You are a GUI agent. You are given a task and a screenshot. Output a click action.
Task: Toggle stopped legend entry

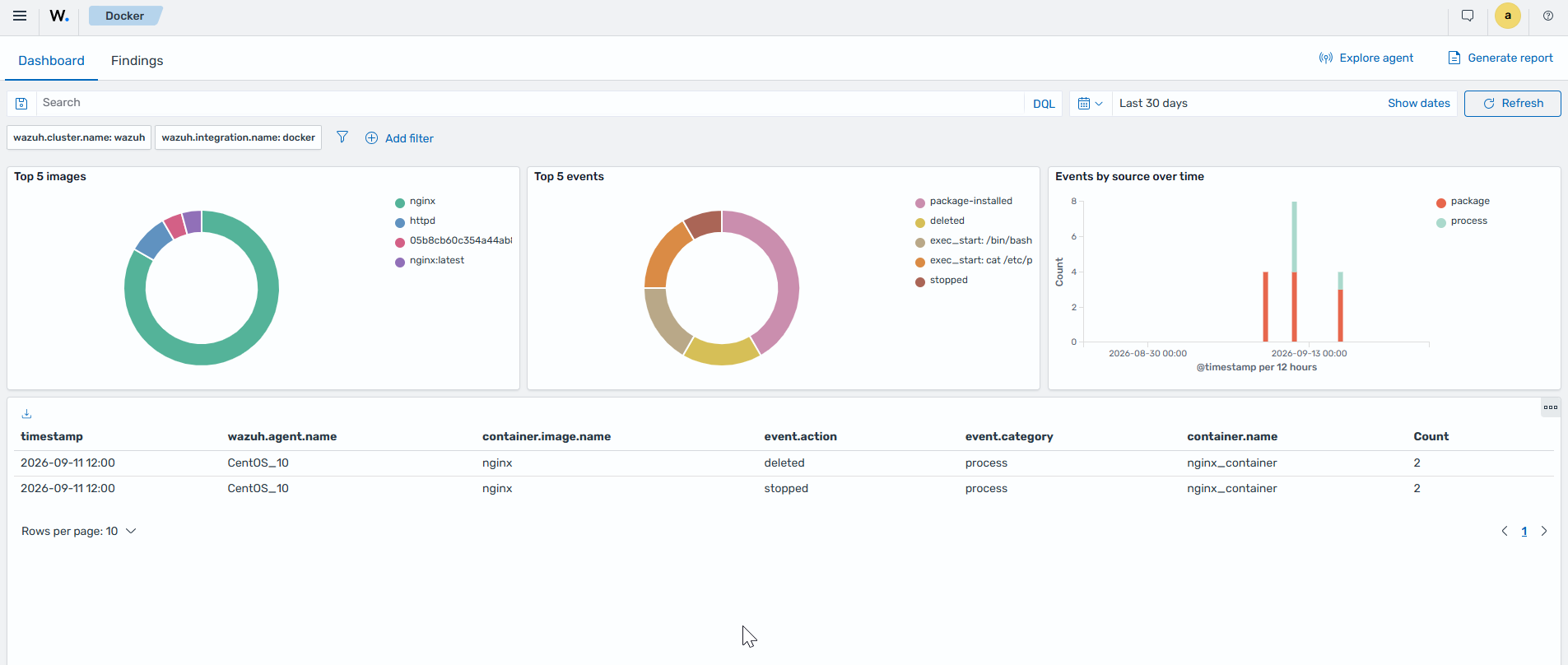coord(942,280)
